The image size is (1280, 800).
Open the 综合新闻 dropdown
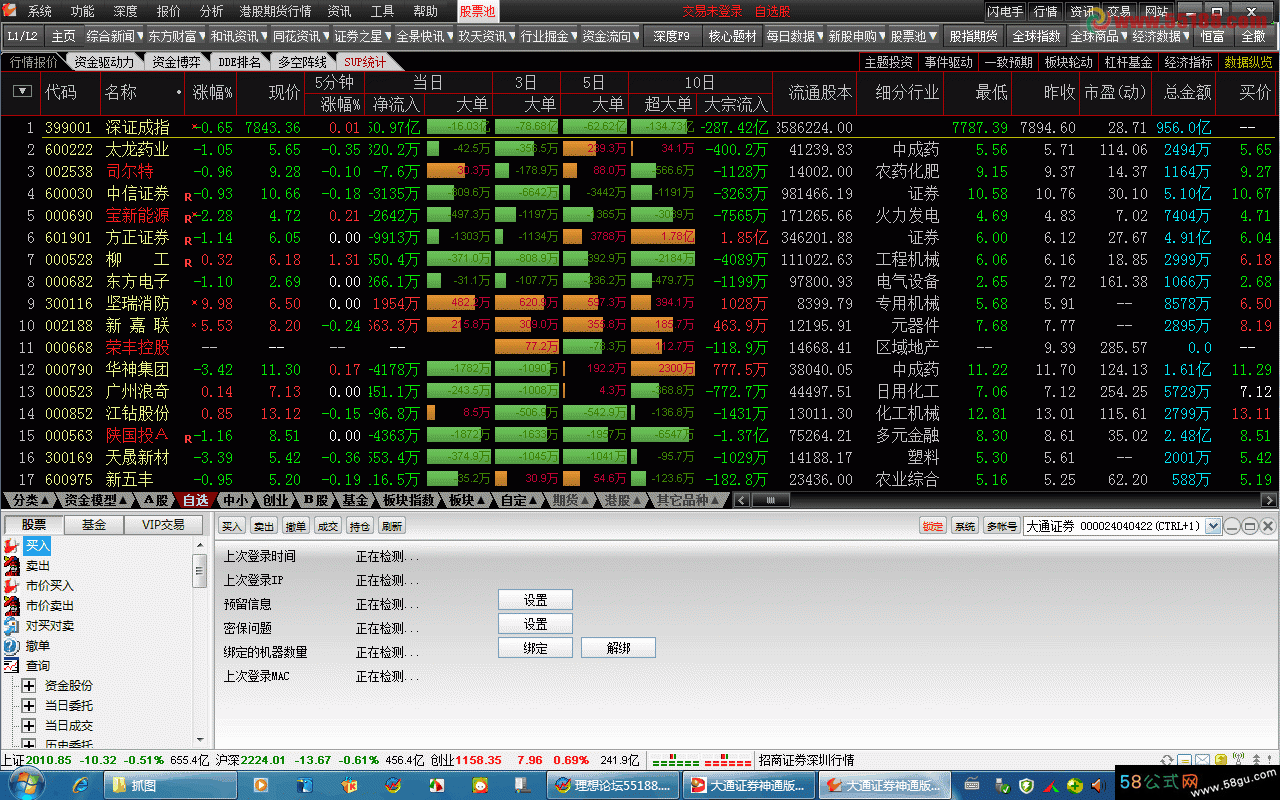pyautogui.click(x=115, y=36)
